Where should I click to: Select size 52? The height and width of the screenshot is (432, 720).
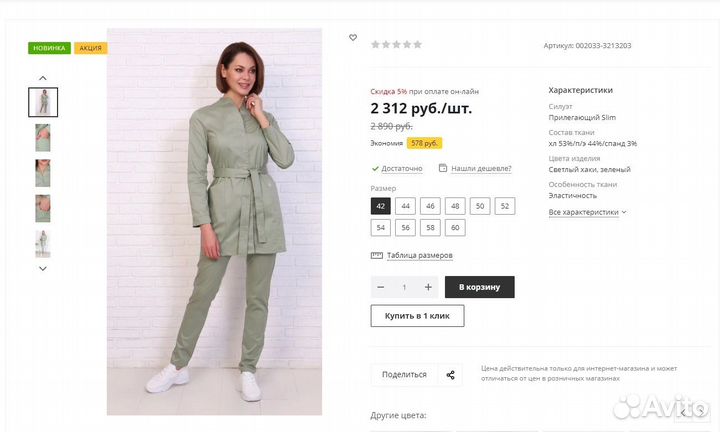pyautogui.click(x=505, y=206)
